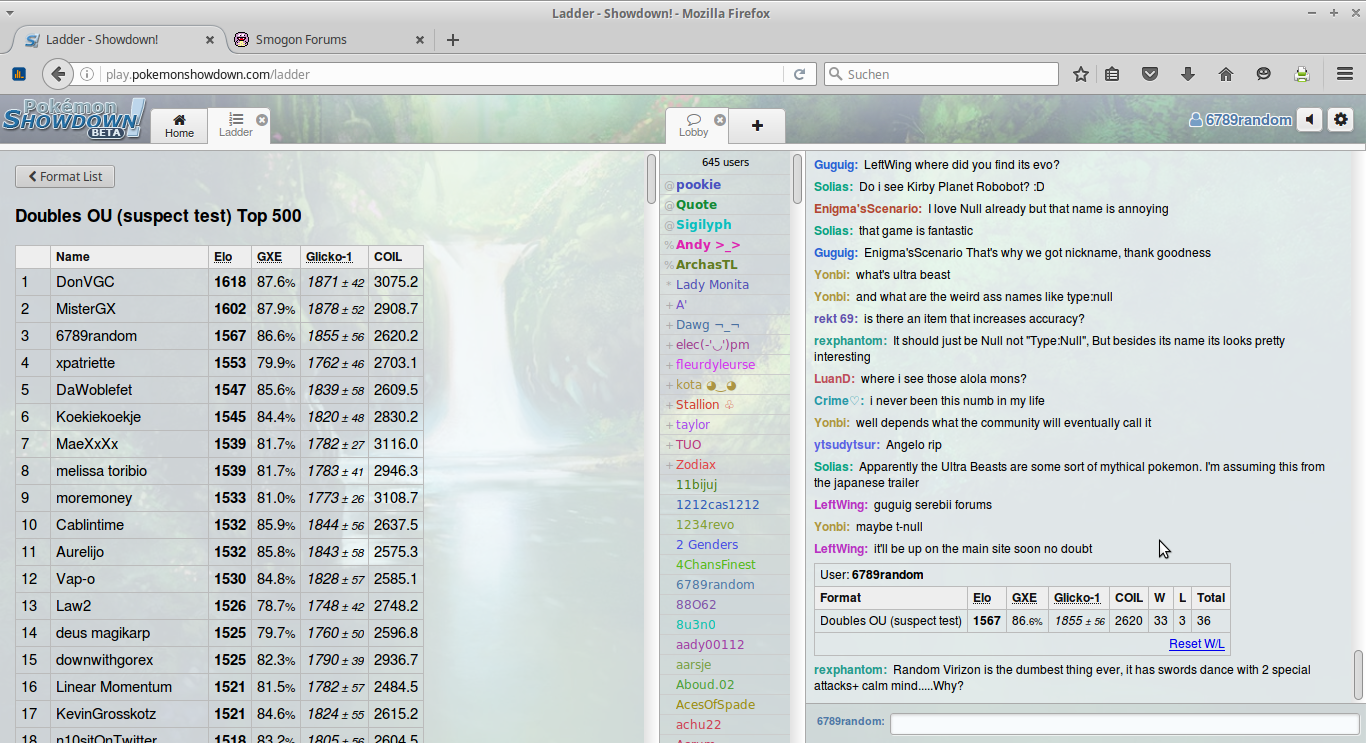The image size is (1366, 743).
Task: Click the Format List back button
Action: click(65, 177)
